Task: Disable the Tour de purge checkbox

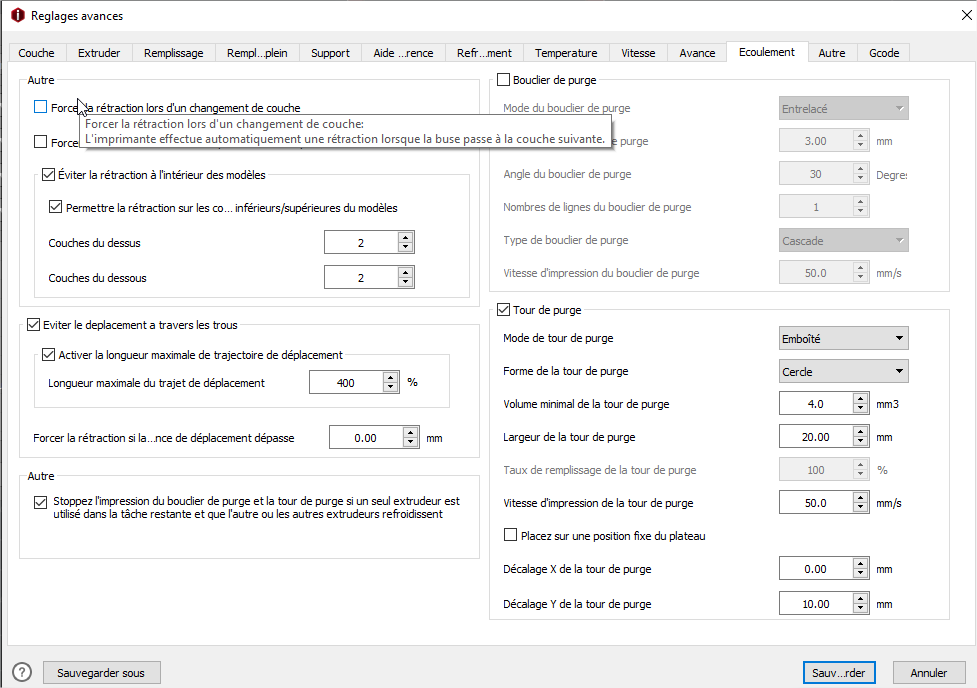Action: click(503, 310)
